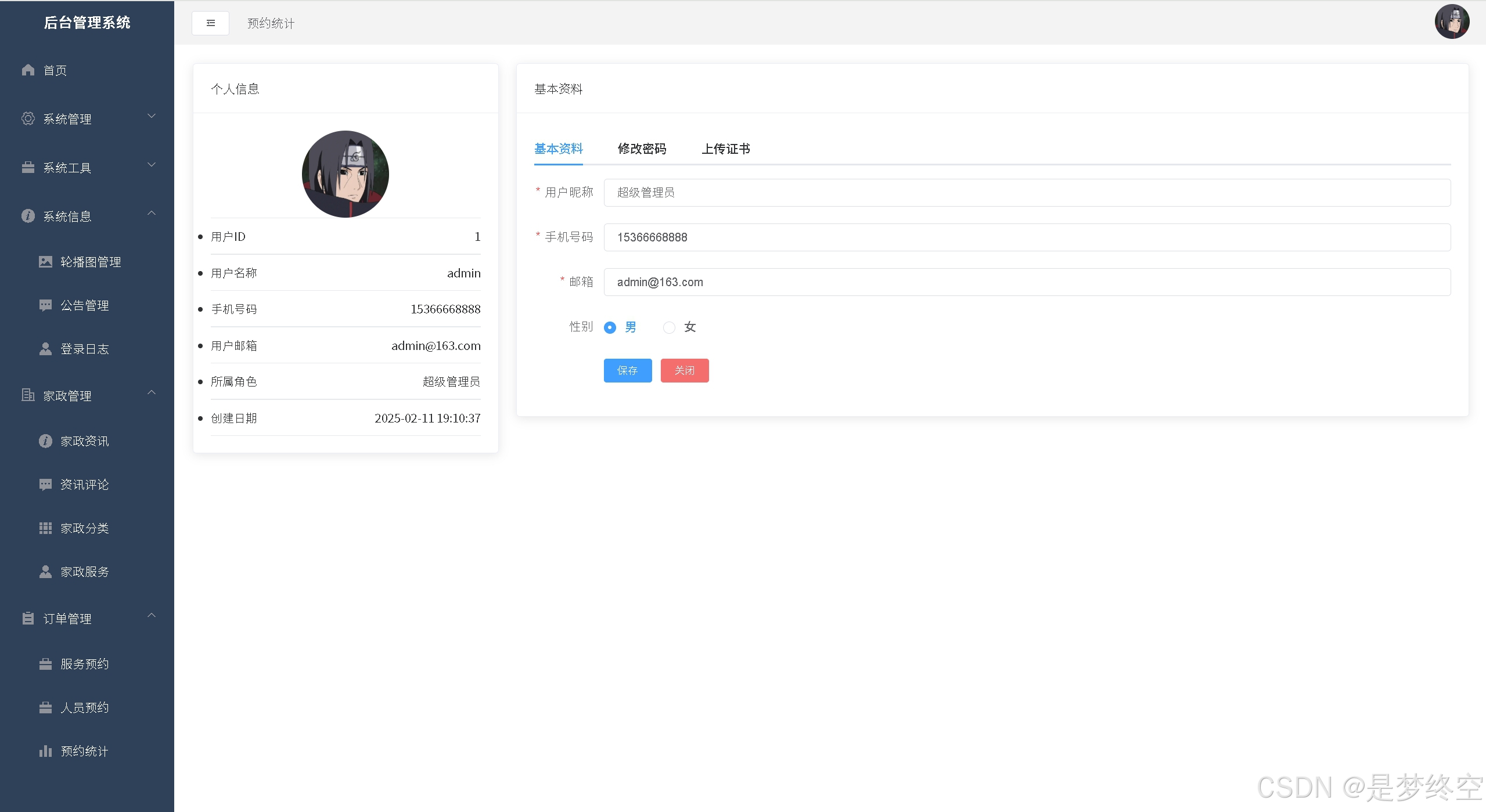Click the bar chart icon beside 预约统计
The height and width of the screenshot is (812, 1486).
coord(45,751)
